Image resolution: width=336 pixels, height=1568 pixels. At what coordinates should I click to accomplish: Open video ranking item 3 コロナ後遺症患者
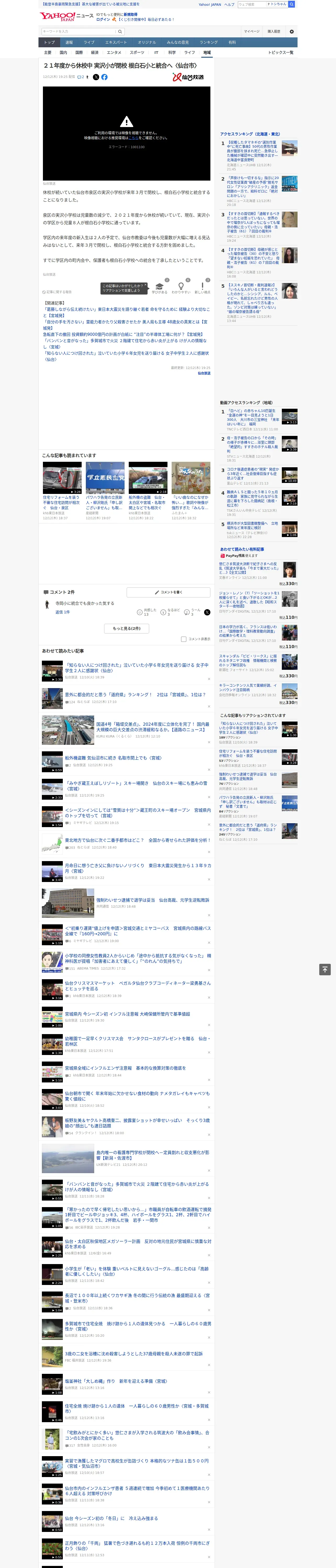pyautogui.click(x=259, y=476)
